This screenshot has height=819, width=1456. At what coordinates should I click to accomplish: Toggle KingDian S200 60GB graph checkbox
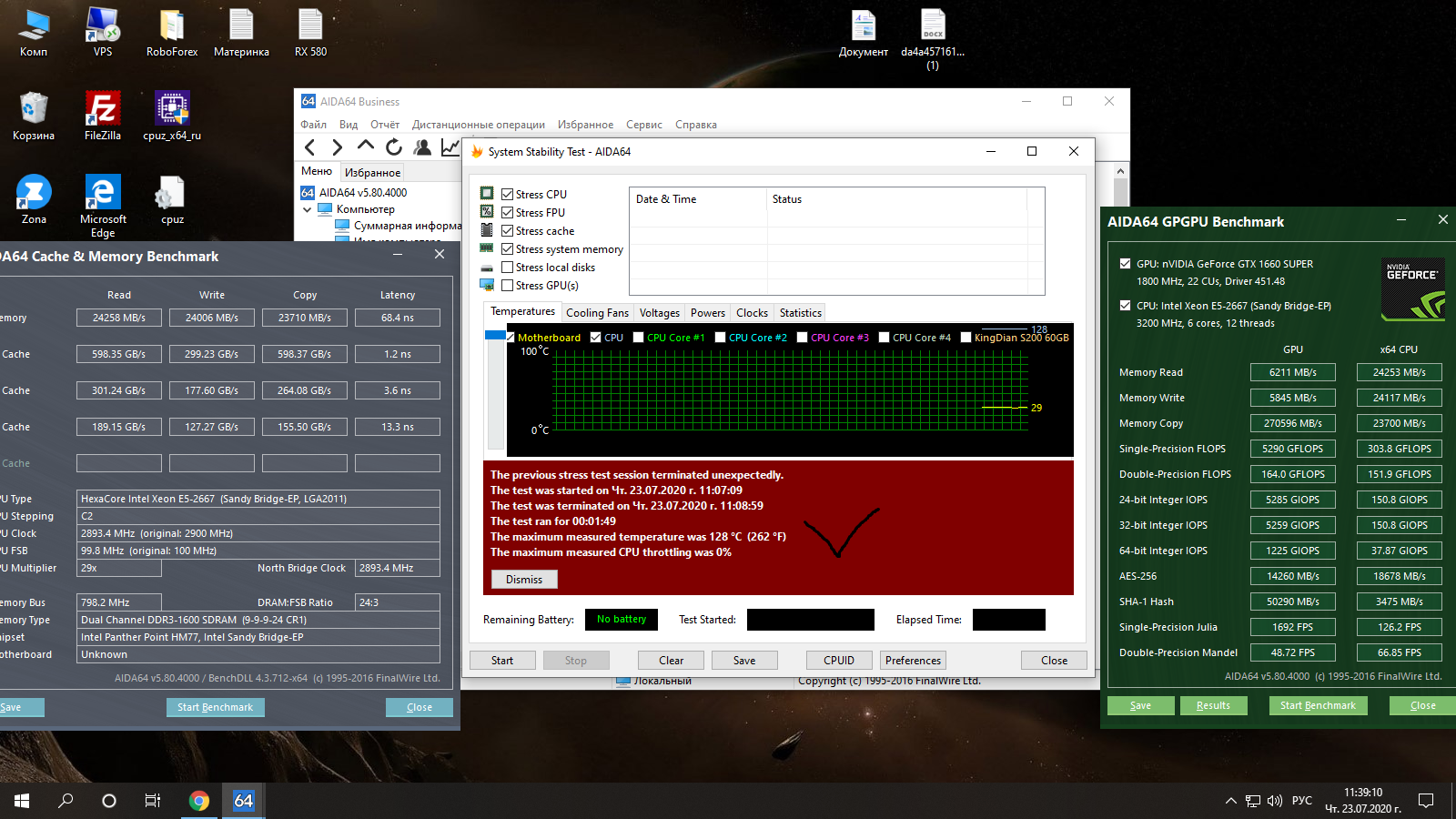966,338
